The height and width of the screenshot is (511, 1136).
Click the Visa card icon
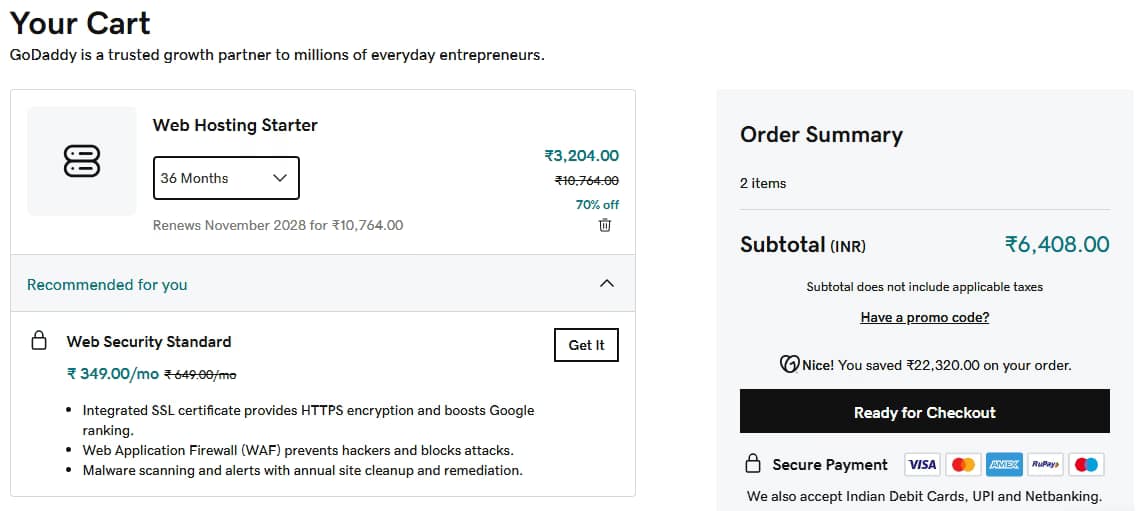pyautogui.click(x=921, y=465)
